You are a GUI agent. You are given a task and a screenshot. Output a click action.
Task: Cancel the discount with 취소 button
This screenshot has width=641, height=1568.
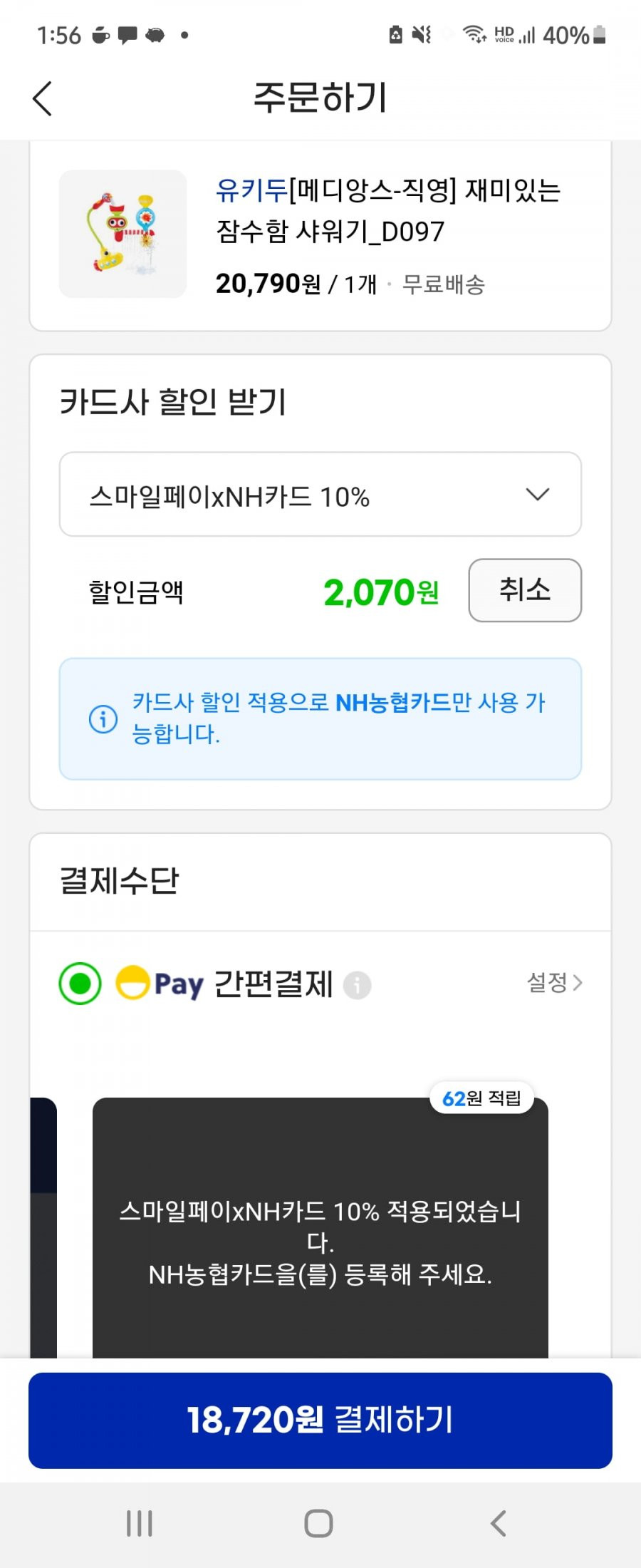pos(525,590)
